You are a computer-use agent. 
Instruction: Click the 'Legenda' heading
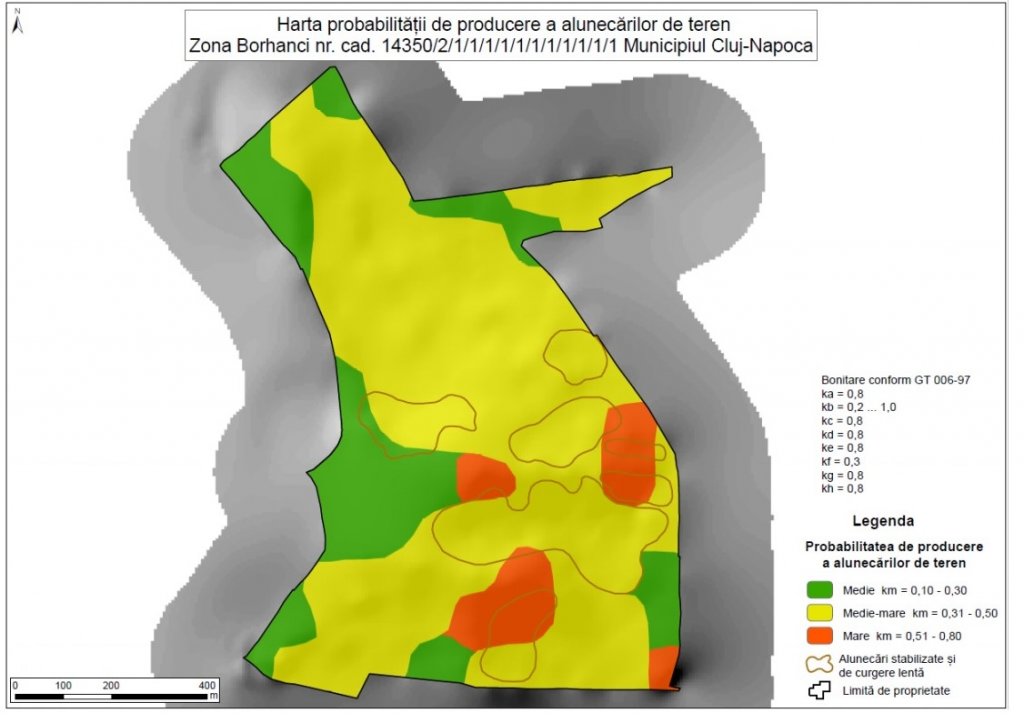click(x=882, y=521)
